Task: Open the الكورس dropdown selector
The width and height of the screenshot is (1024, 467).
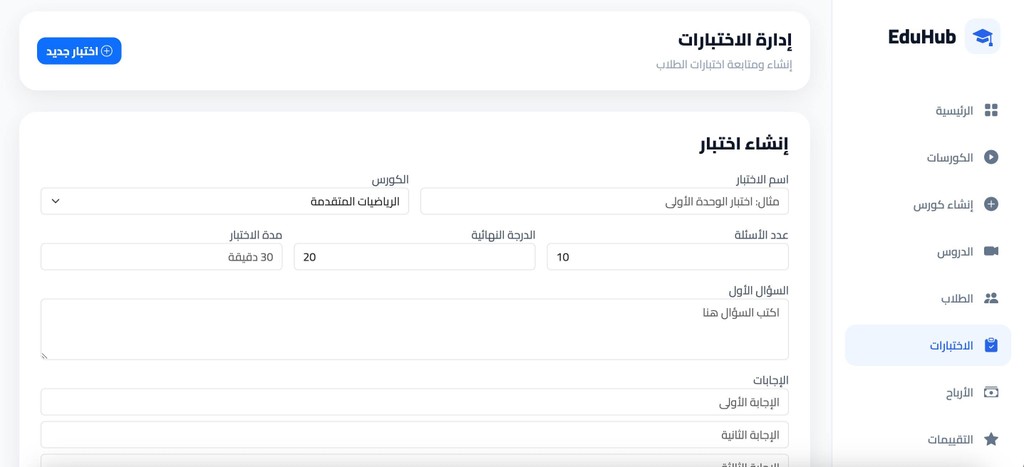Action: click(x=225, y=201)
